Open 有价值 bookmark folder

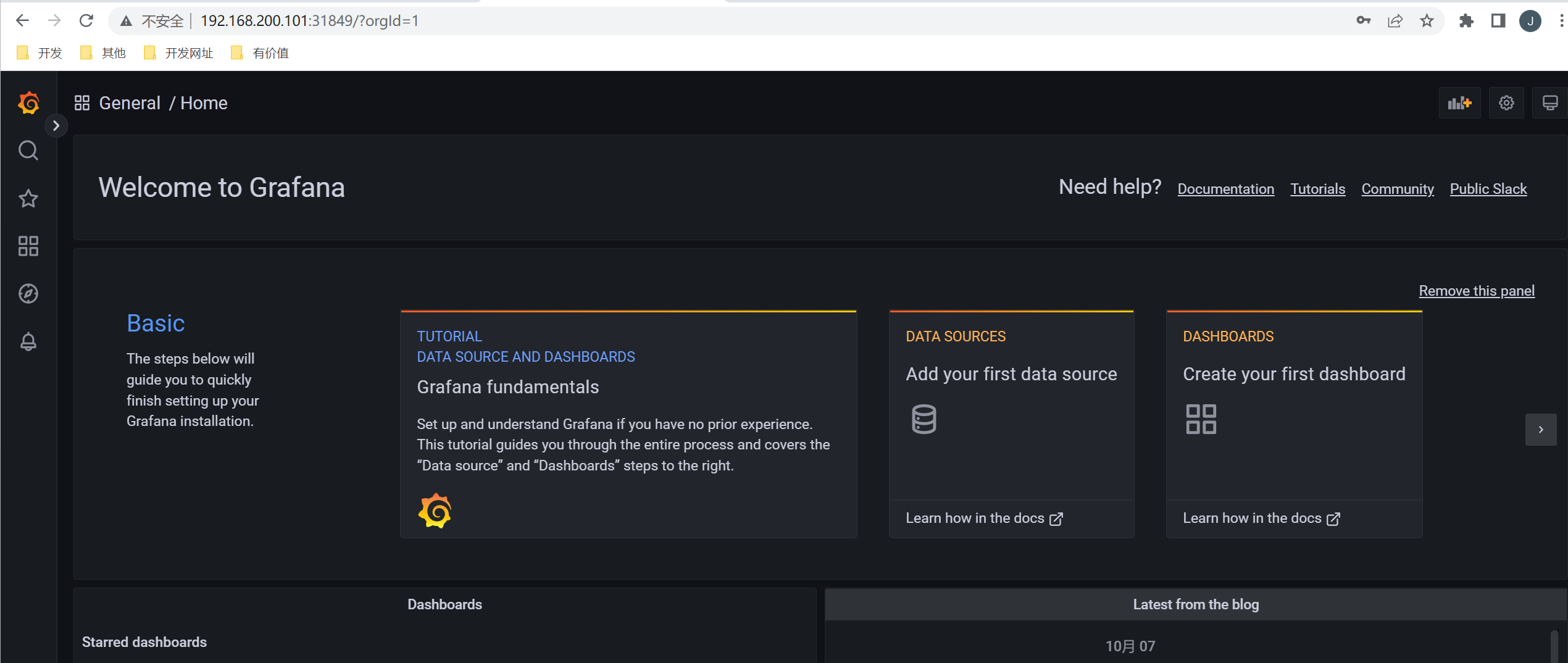[260, 53]
